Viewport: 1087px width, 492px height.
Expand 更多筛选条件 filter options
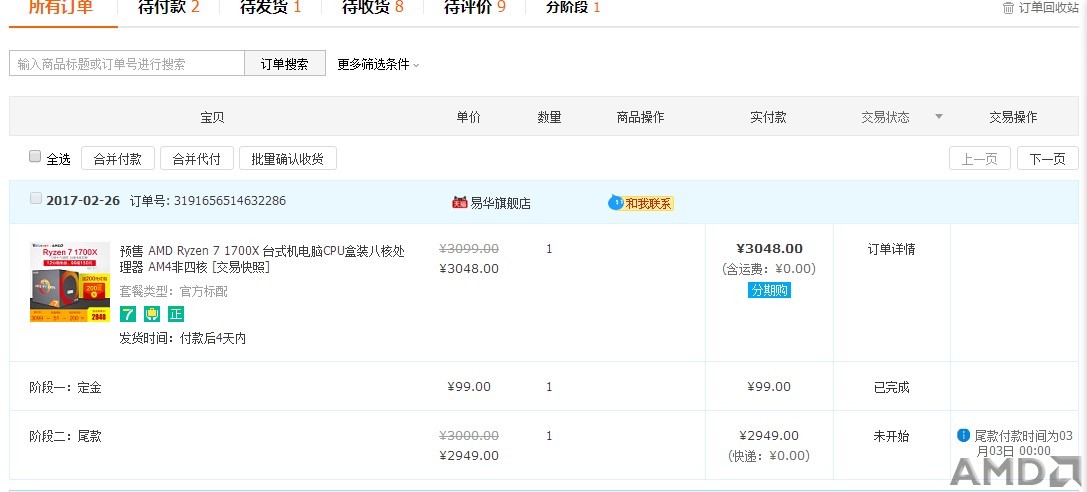pos(378,64)
